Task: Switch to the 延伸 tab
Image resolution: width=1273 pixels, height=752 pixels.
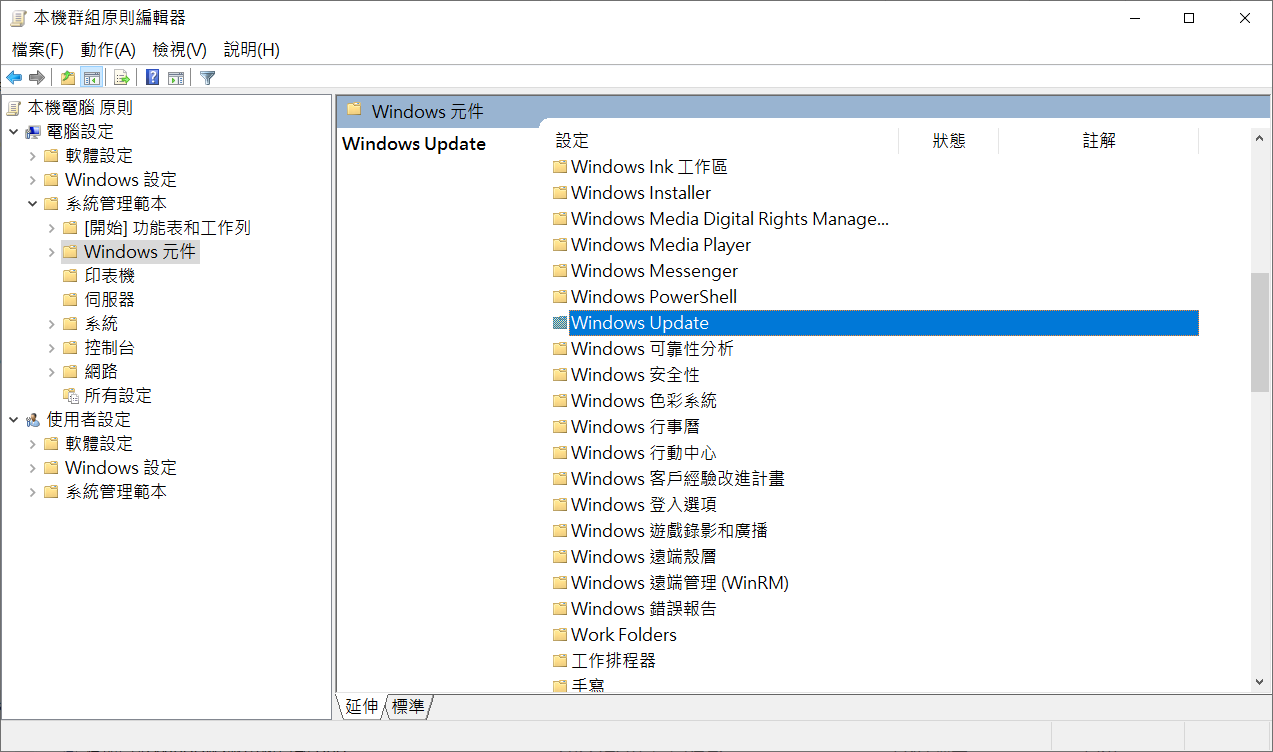Action: (362, 707)
